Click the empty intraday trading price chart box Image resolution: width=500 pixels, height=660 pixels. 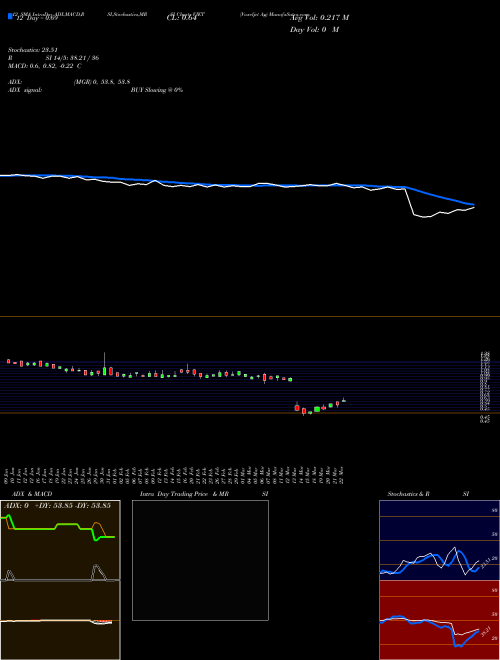[x=200, y=560]
